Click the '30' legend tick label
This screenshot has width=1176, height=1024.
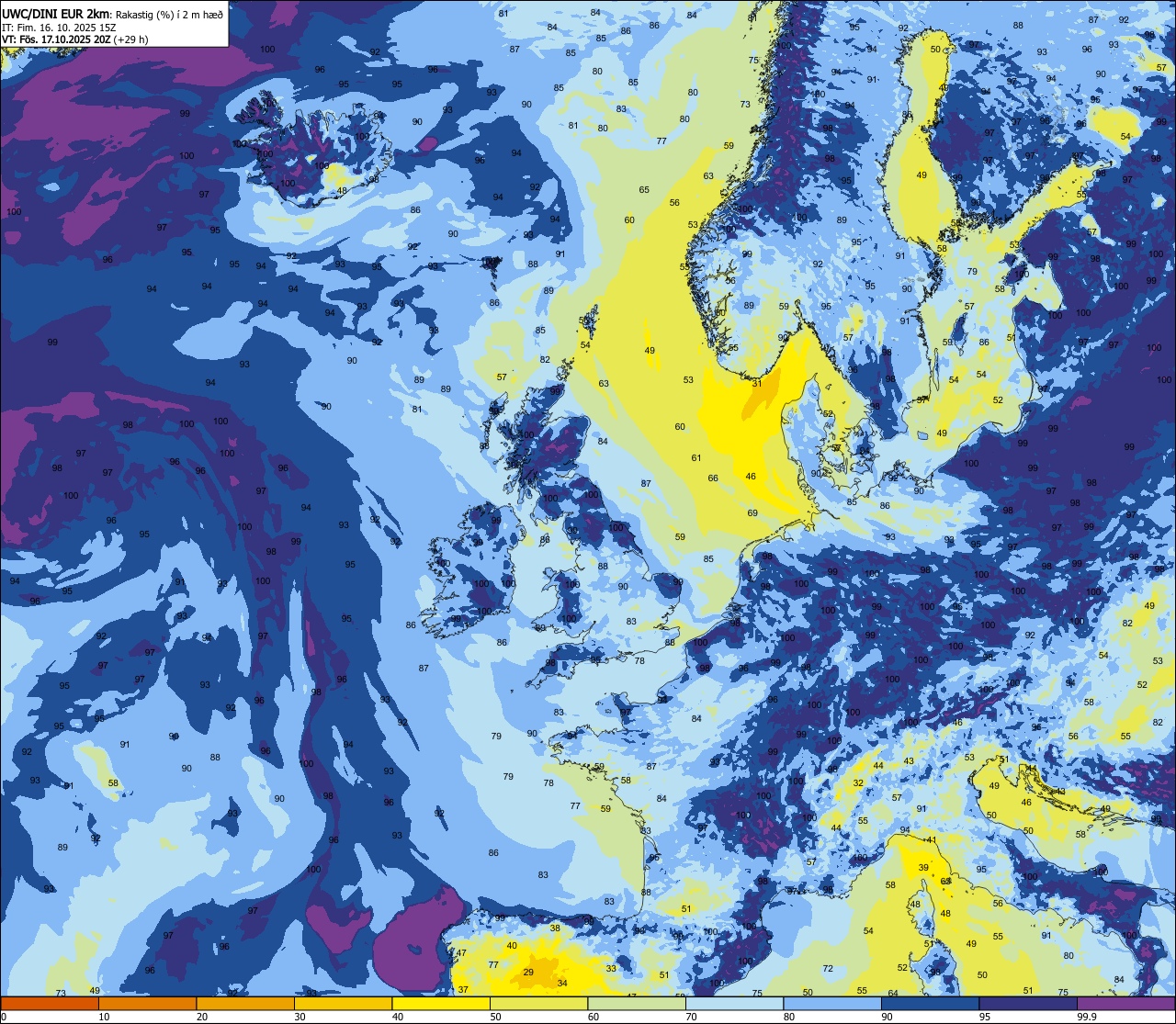300,1016
